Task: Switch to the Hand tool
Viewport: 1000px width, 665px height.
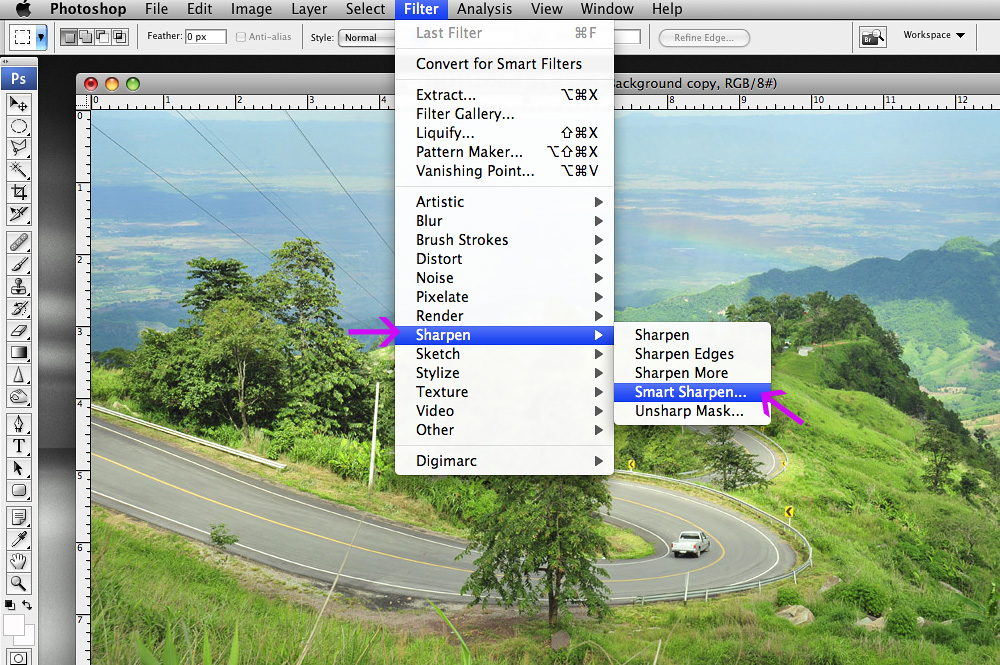Action: pyautogui.click(x=19, y=561)
